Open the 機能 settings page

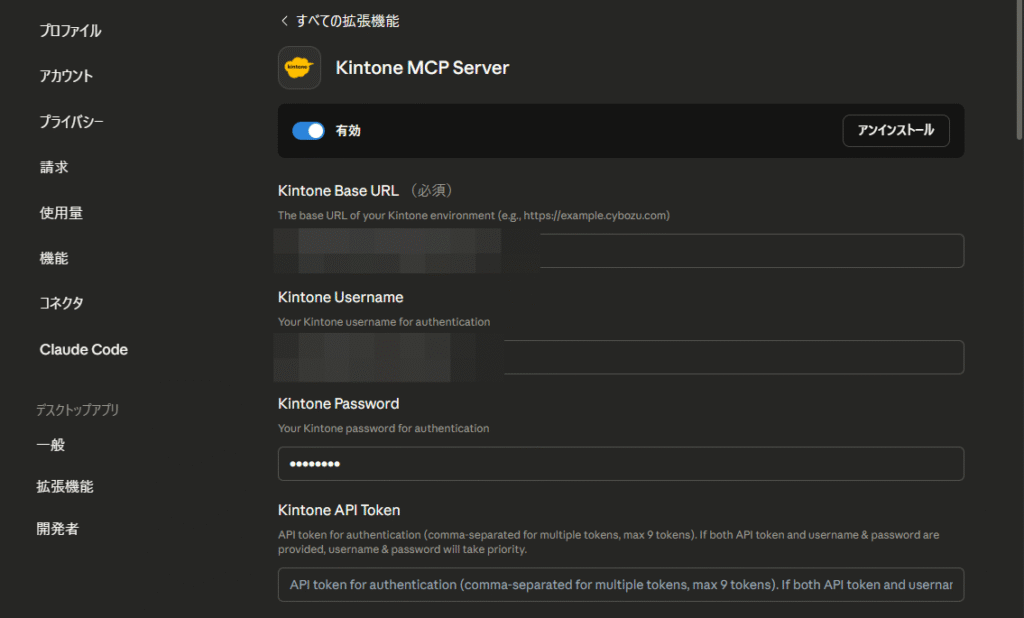point(54,258)
